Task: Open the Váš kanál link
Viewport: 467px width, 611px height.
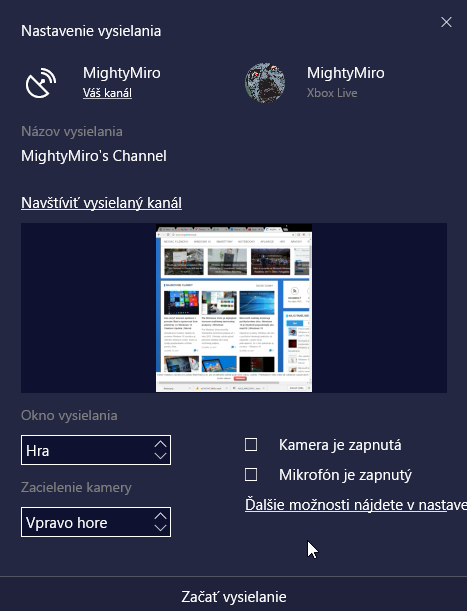Action: (x=107, y=93)
